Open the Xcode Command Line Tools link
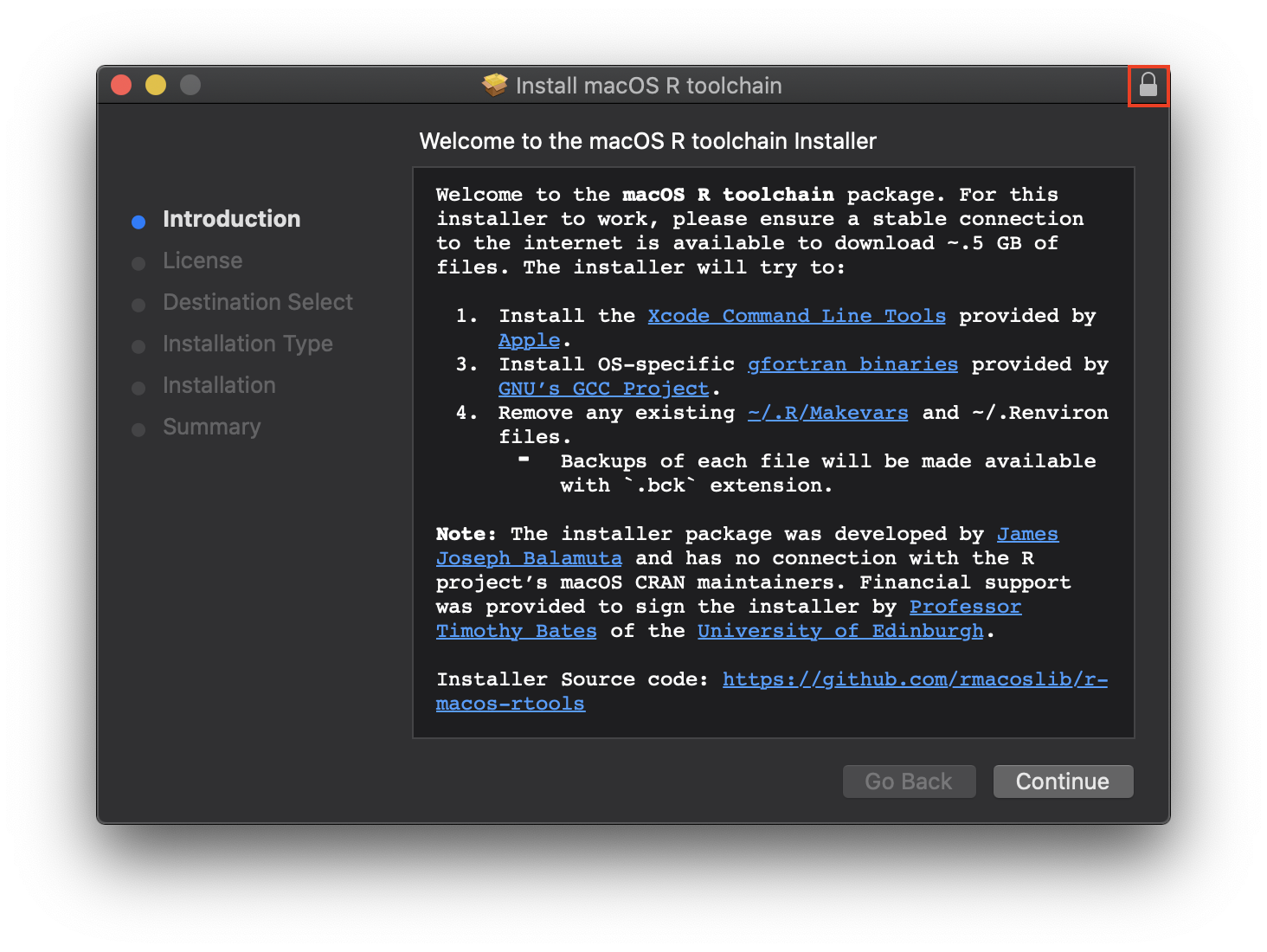The height and width of the screenshot is (952, 1267). pyautogui.click(x=797, y=316)
